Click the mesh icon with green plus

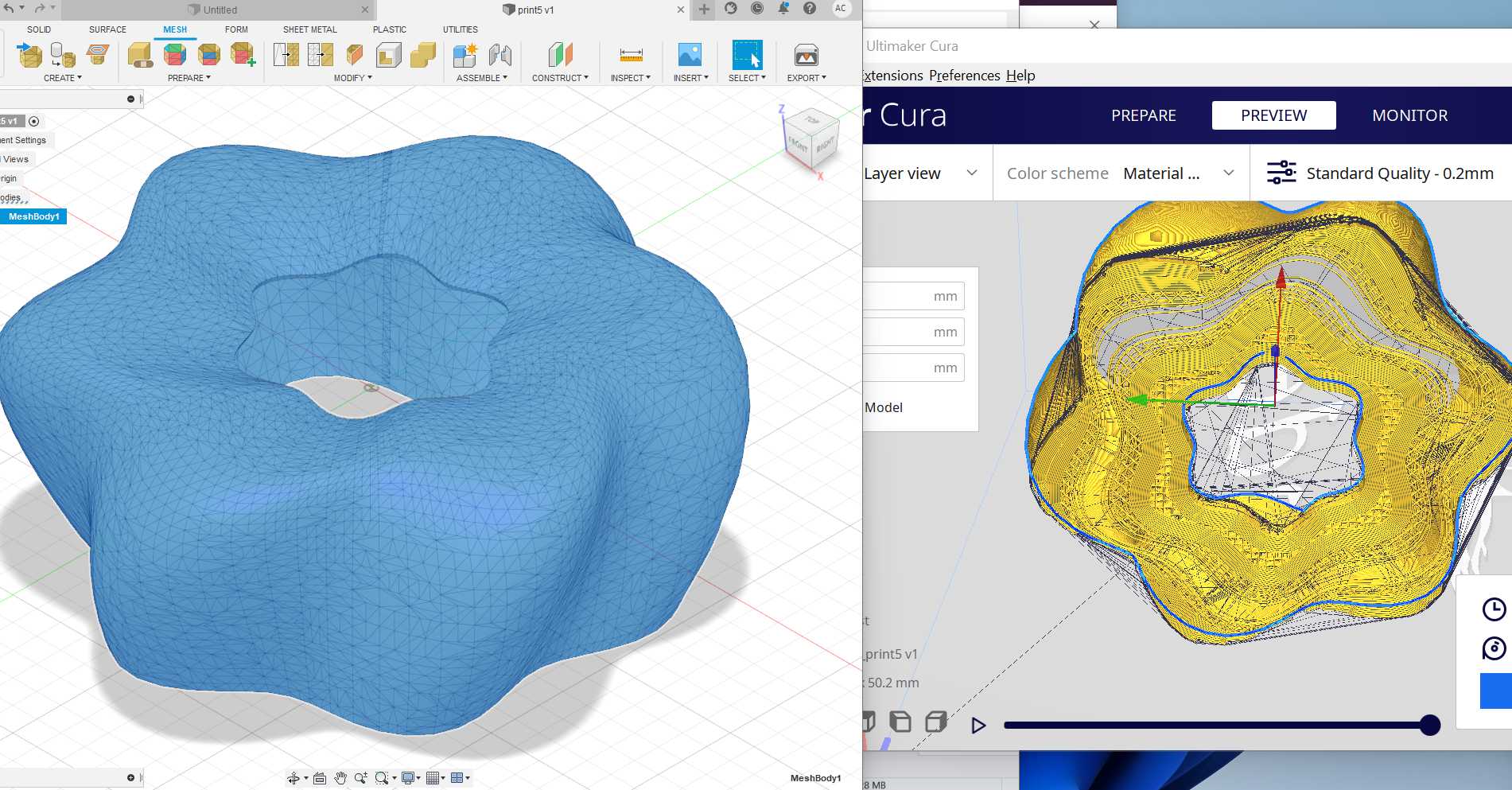243,55
